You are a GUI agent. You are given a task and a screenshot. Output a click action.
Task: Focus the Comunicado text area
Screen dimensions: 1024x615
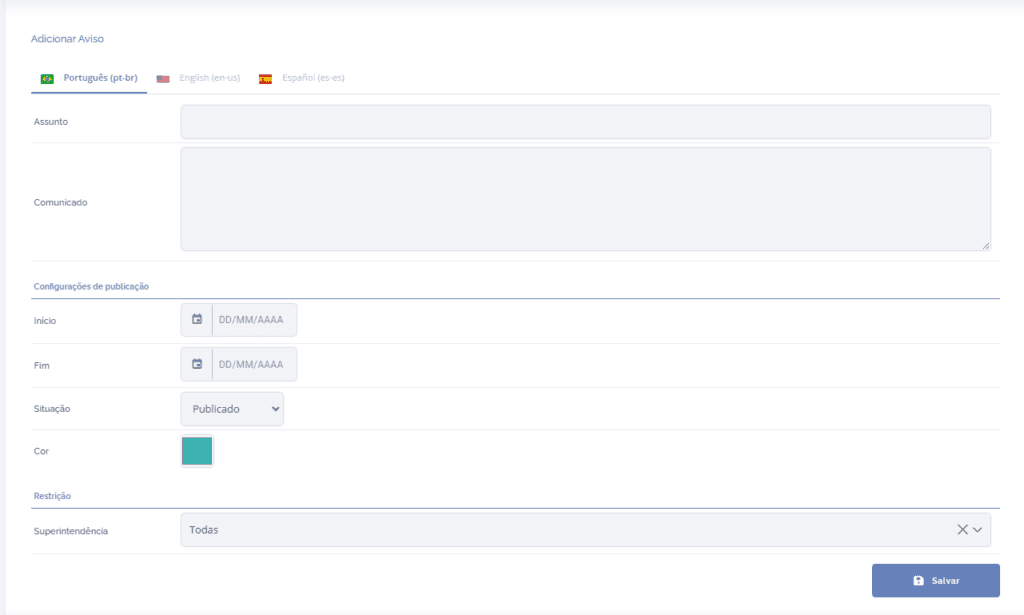[x=585, y=199]
